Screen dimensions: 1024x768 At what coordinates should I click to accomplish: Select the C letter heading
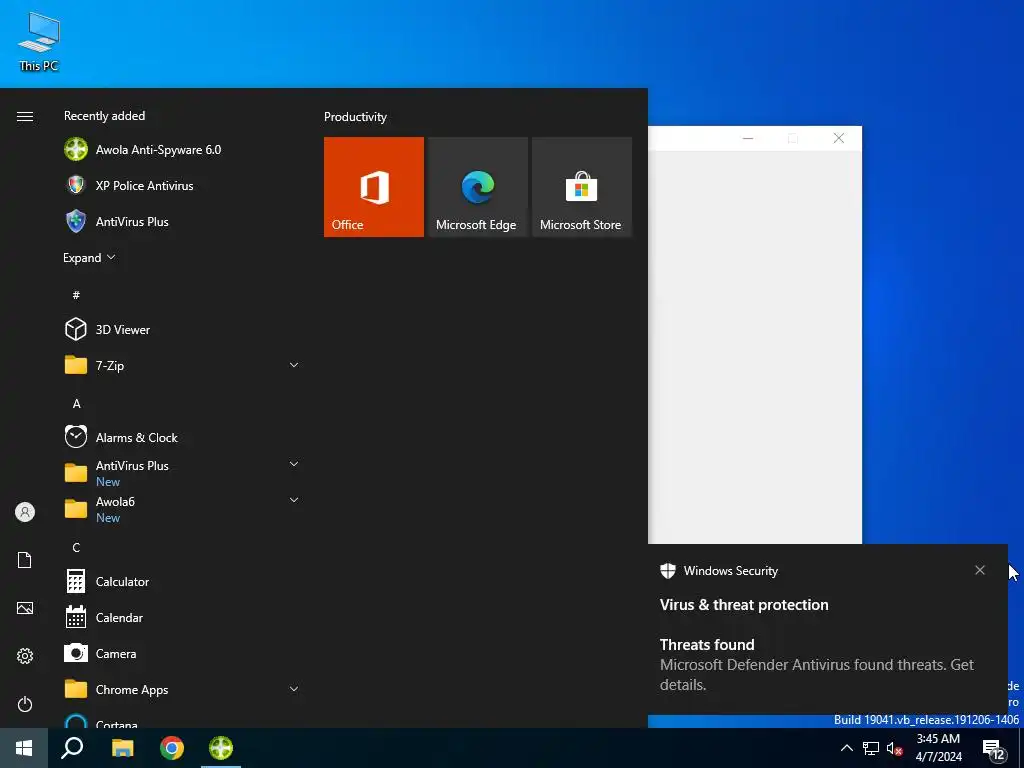point(76,547)
